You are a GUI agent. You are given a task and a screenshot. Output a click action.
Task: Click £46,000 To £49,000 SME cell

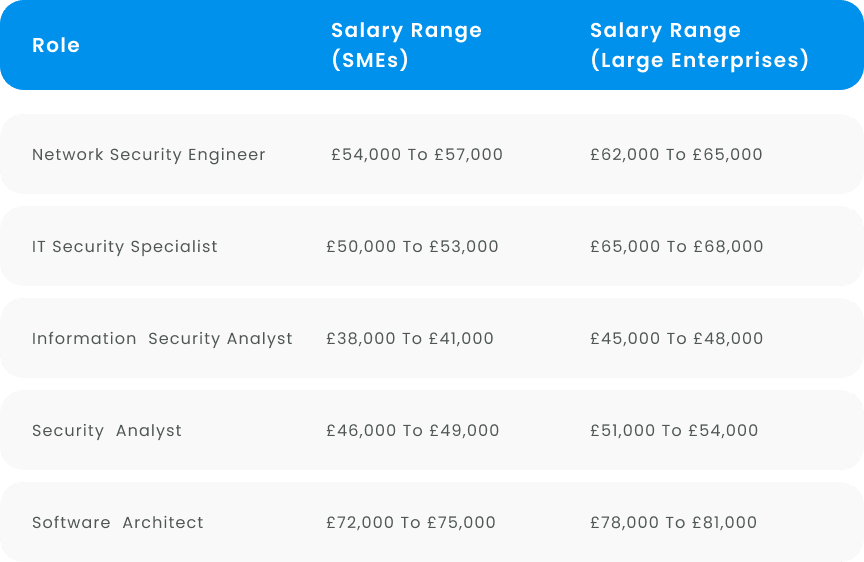pyautogui.click(x=413, y=430)
